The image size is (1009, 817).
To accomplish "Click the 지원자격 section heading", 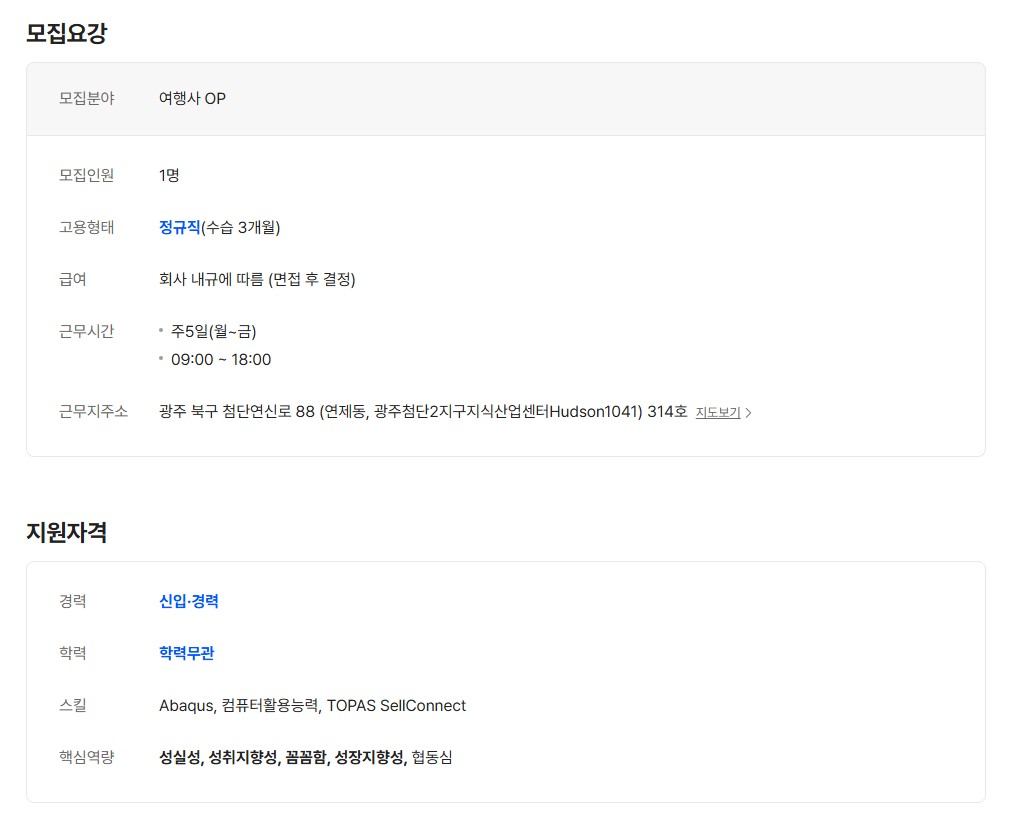I will pyautogui.click(x=66, y=532).
